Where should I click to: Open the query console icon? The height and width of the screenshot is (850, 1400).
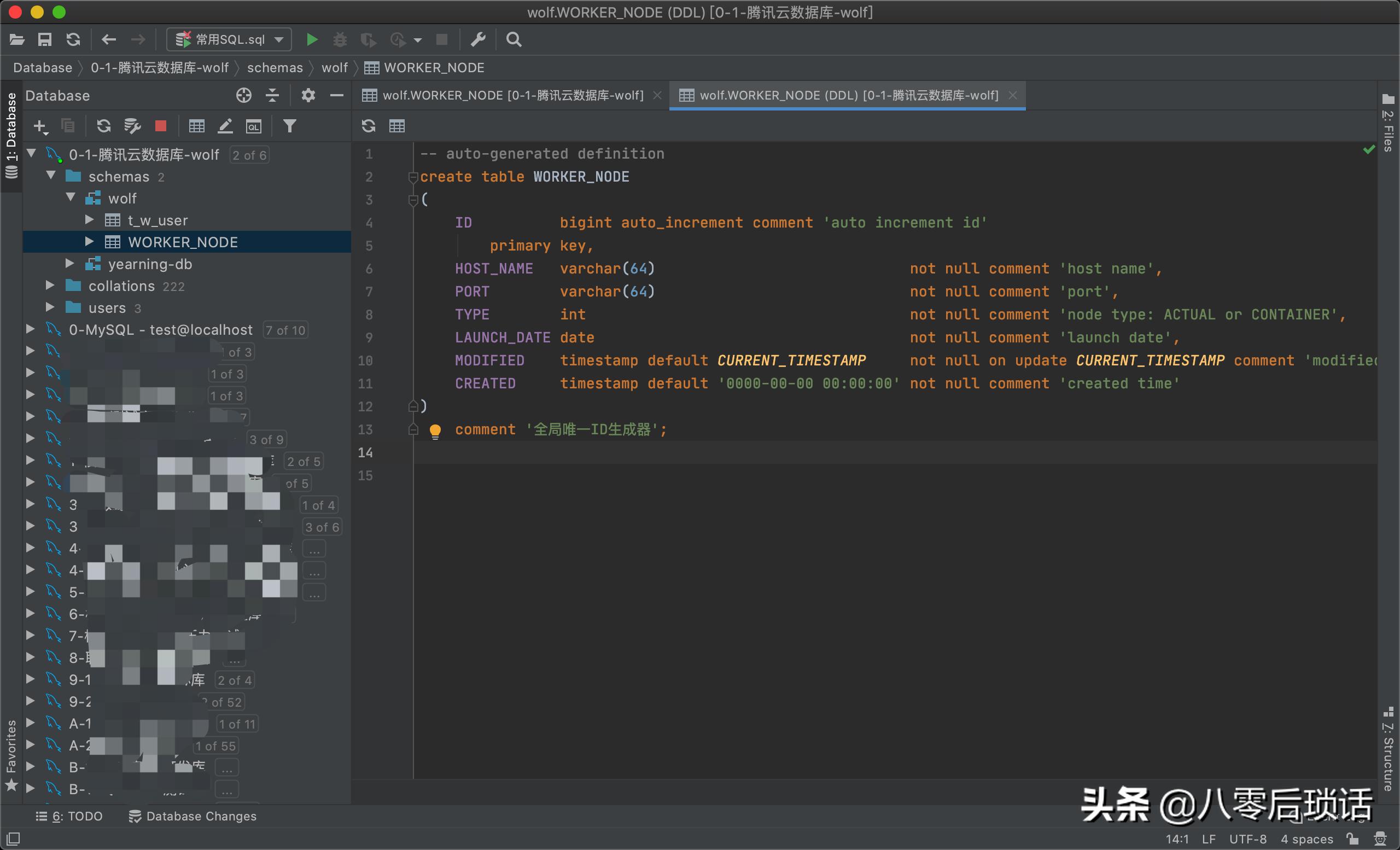[253, 126]
